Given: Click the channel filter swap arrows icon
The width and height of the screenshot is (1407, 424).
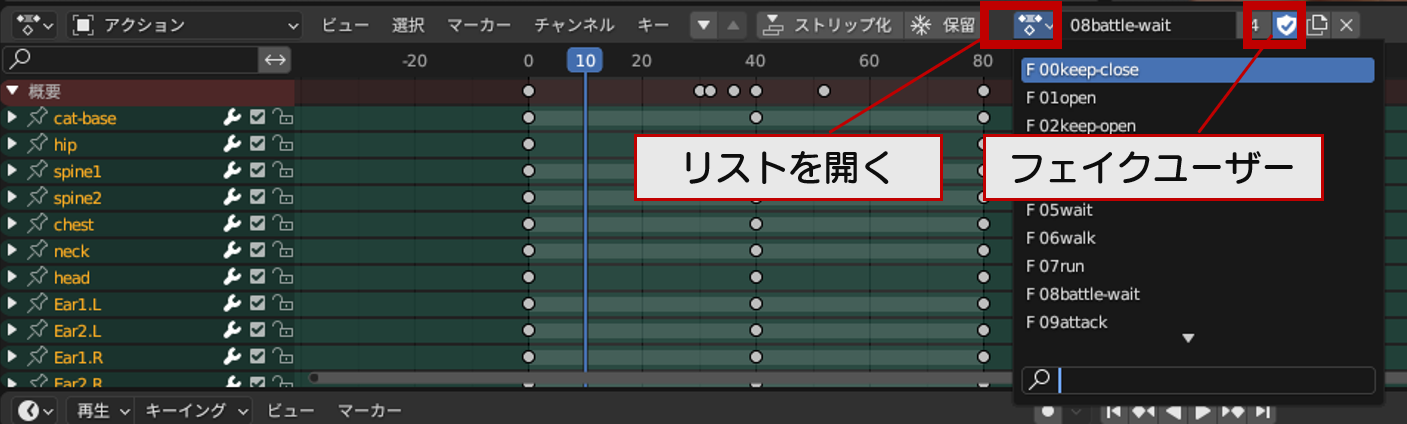Looking at the screenshot, I should tap(274, 60).
